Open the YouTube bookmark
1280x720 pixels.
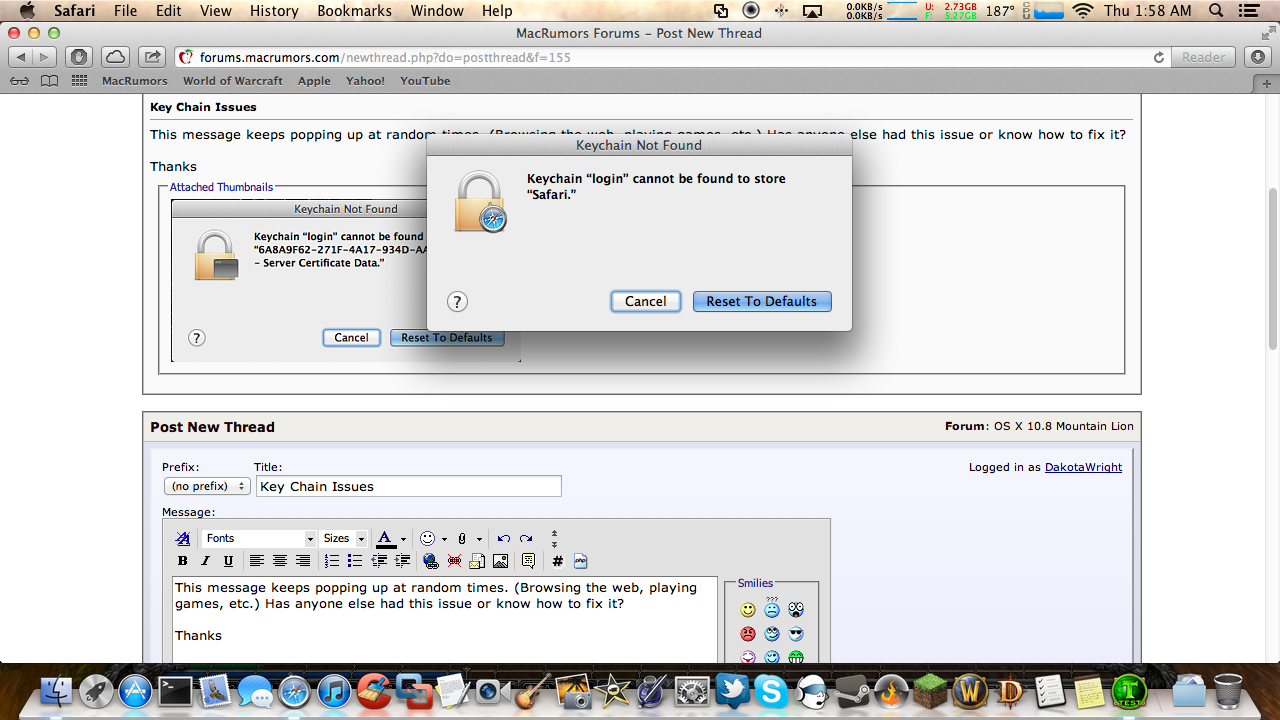pos(425,81)
